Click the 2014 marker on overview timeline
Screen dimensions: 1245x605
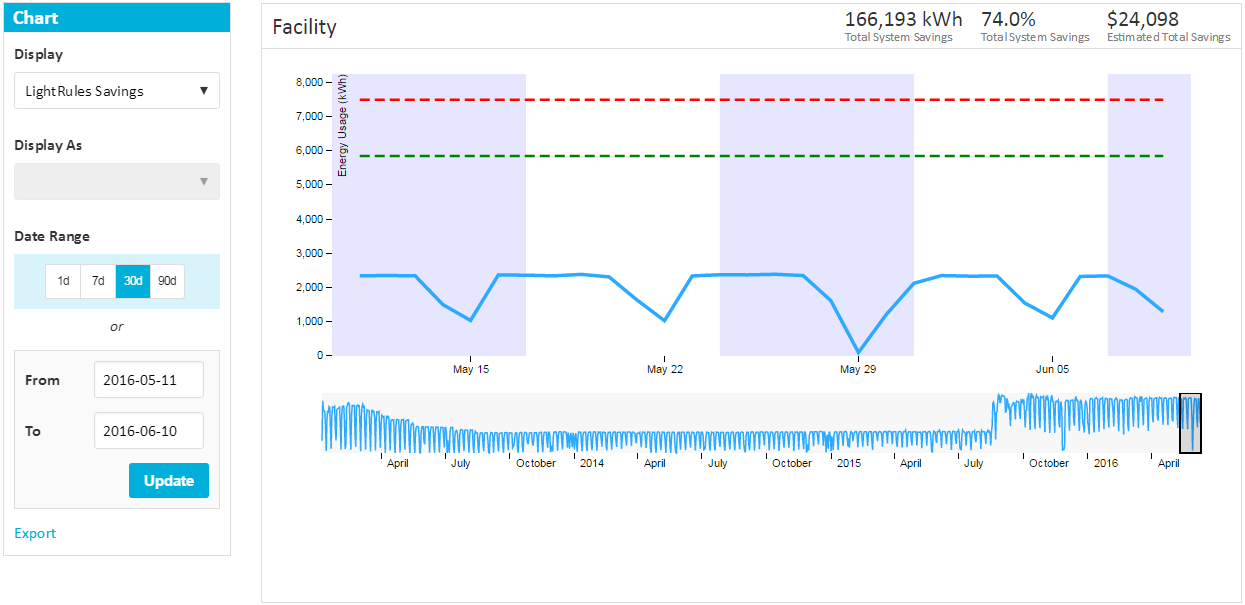point(591,463)
